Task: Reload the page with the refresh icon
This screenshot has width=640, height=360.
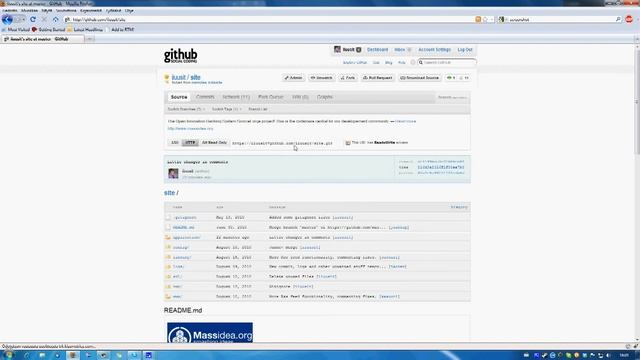Action: click(33, 19)
